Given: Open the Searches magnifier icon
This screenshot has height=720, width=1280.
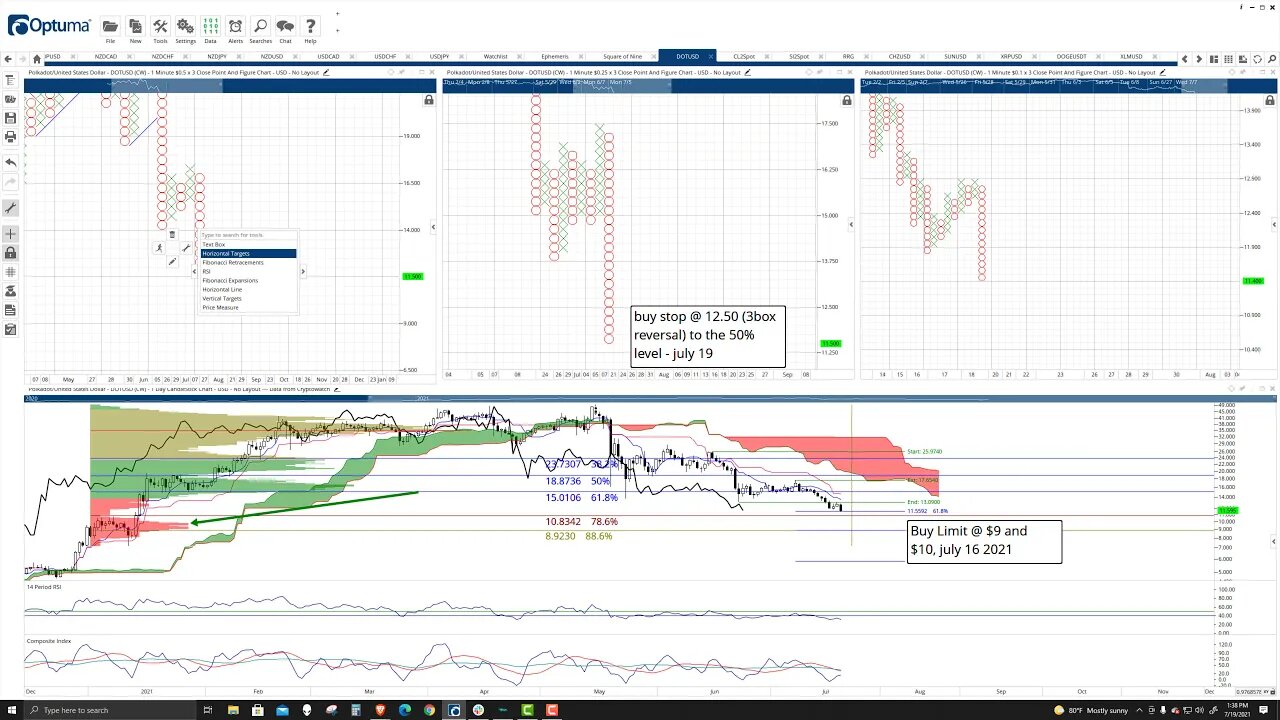Looking at the screenshot, I should (x=260, y=26).
